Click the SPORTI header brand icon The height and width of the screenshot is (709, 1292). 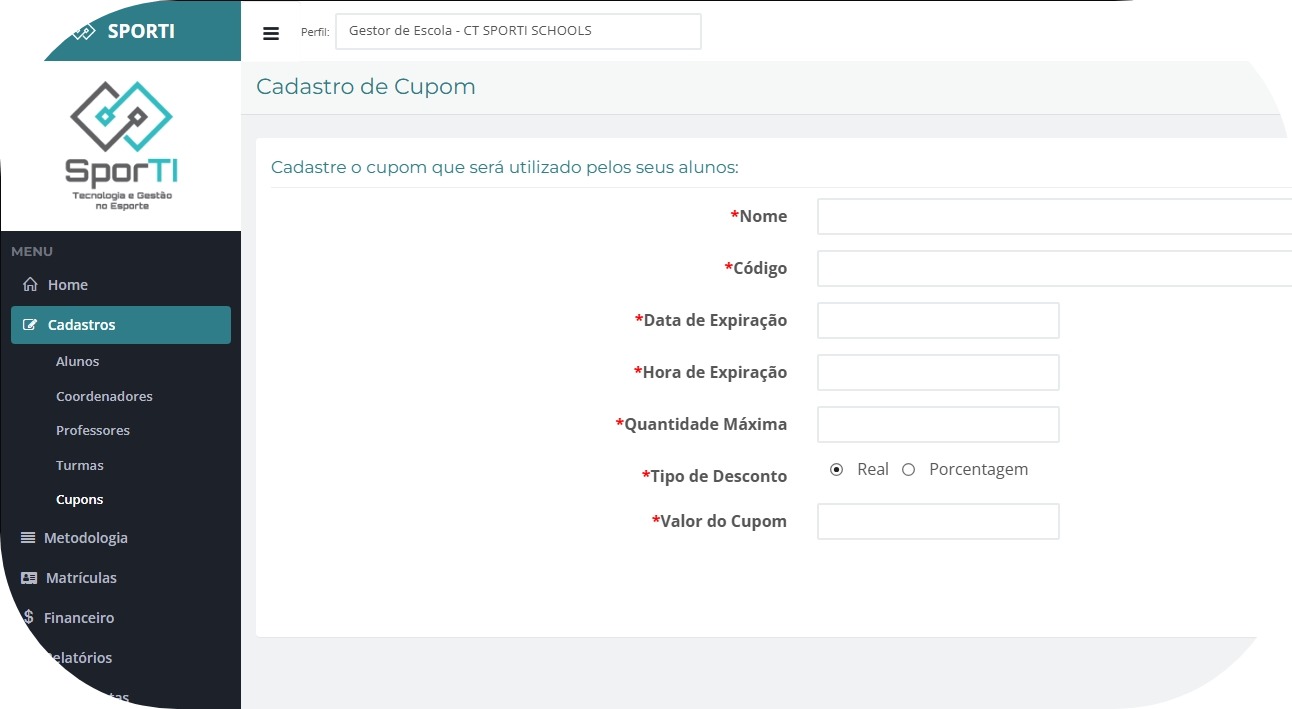[x=84, y=31]
